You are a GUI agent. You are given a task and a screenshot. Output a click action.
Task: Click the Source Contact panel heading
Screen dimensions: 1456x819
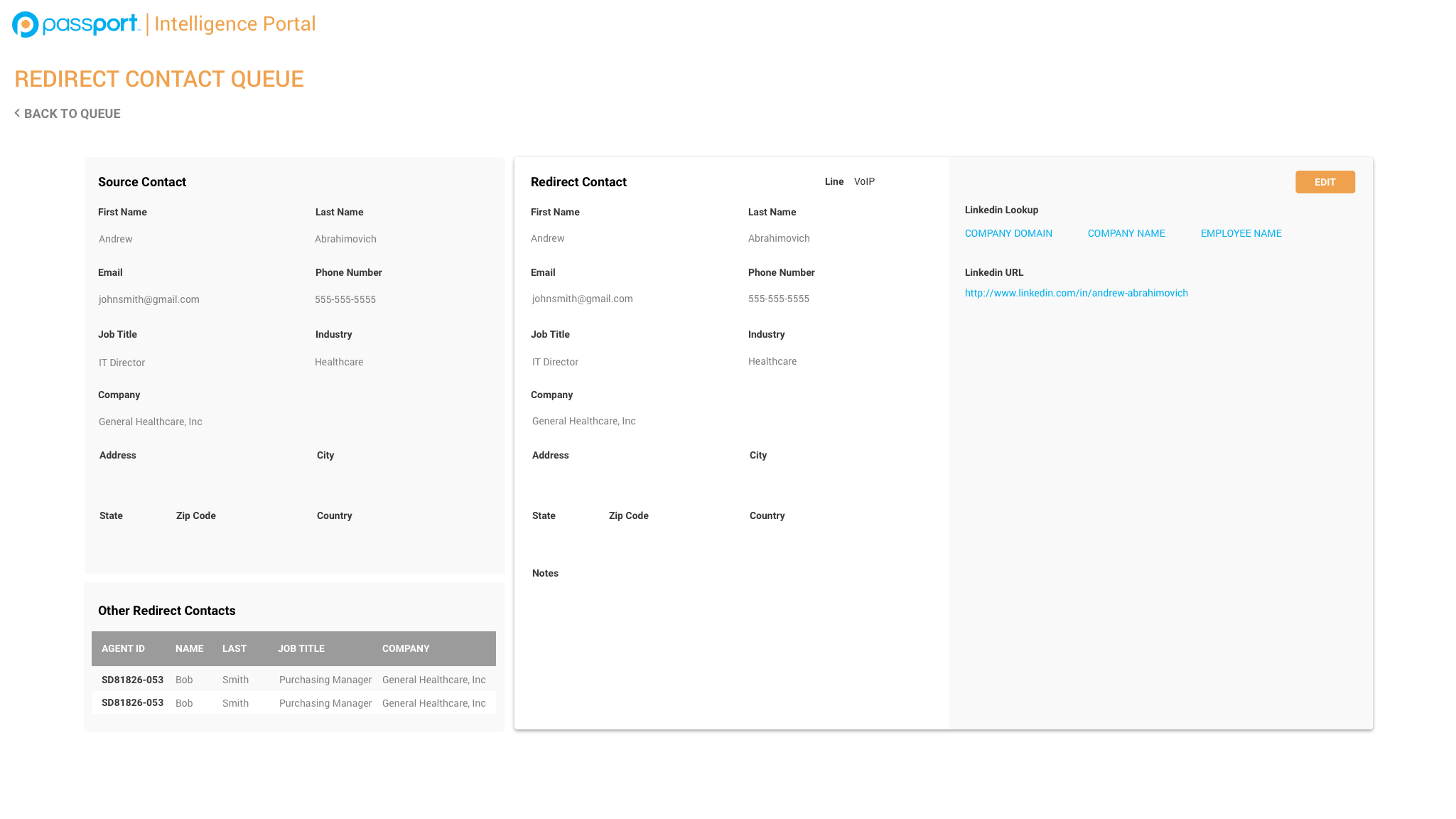pos(142,182)
